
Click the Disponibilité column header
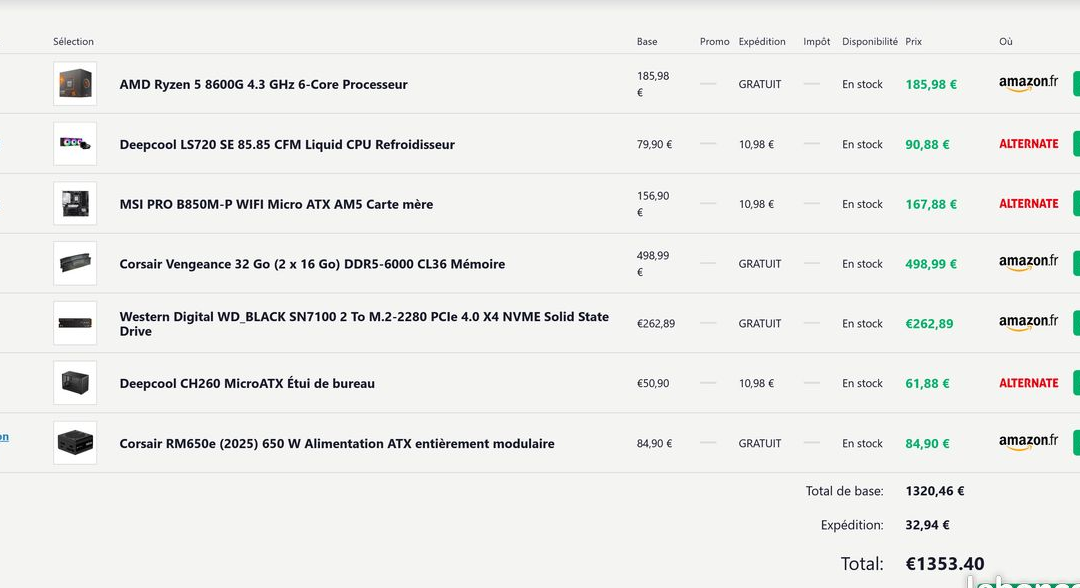tap(869, 41)
